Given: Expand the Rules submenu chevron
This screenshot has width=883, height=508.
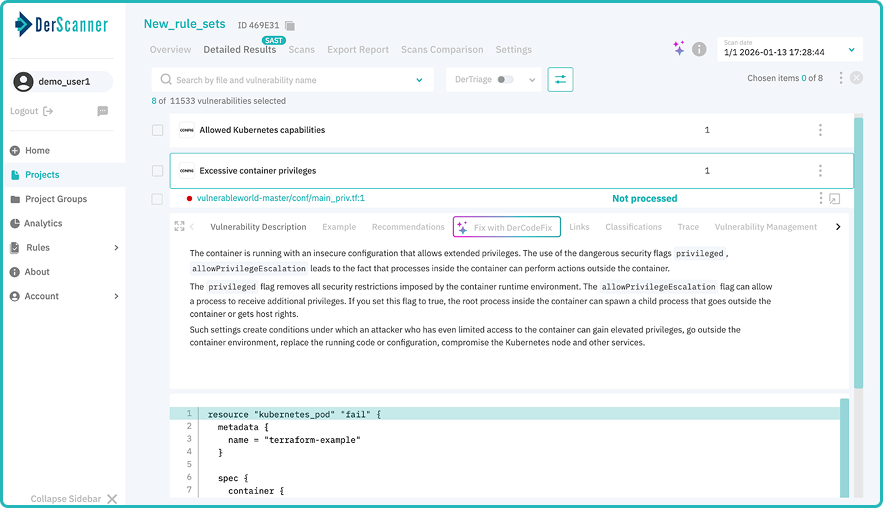Looking at the screenshot, I should [117, 247].
